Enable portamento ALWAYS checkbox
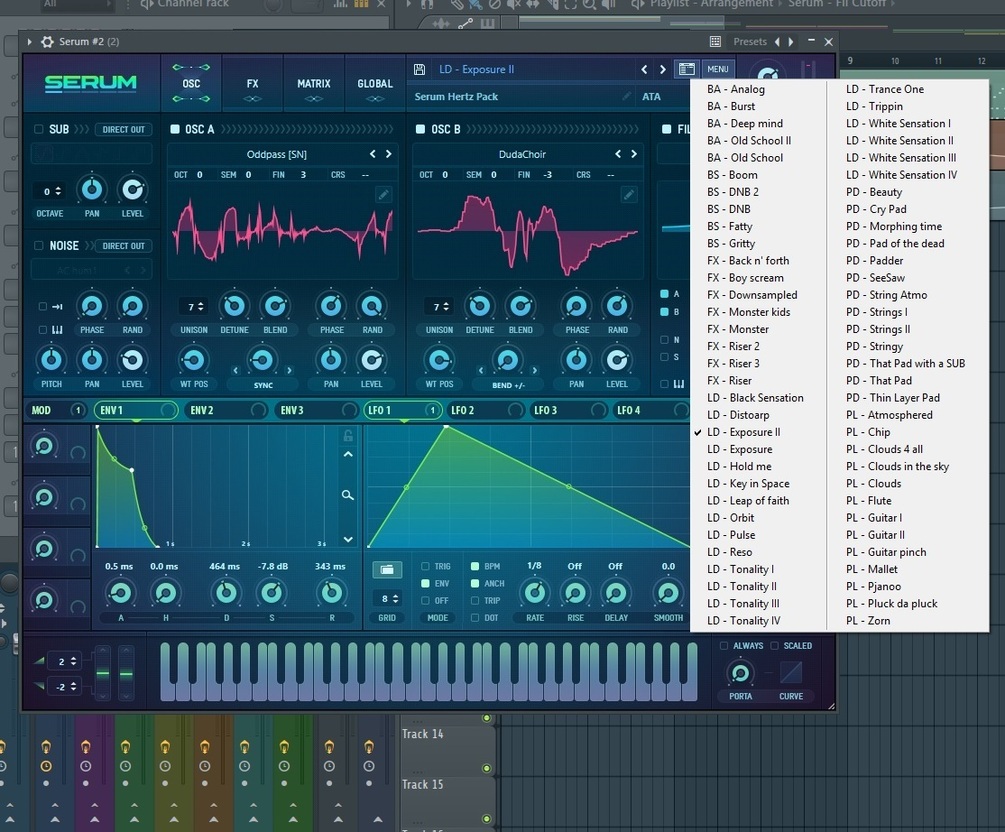Screen dimensions: 1005x832 click(724, 645)
